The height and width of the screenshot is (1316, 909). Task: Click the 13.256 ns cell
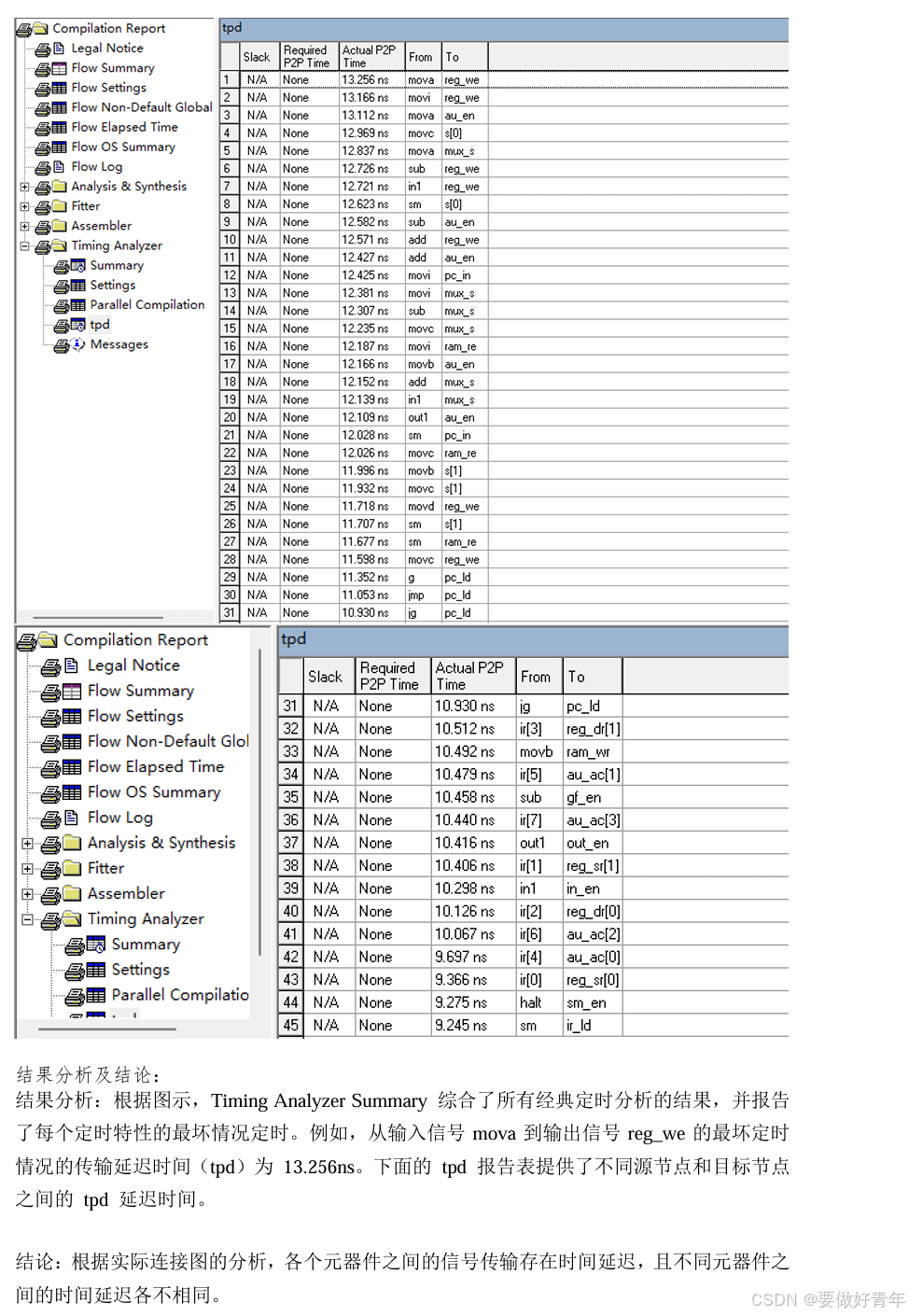[x=371, y=80]
